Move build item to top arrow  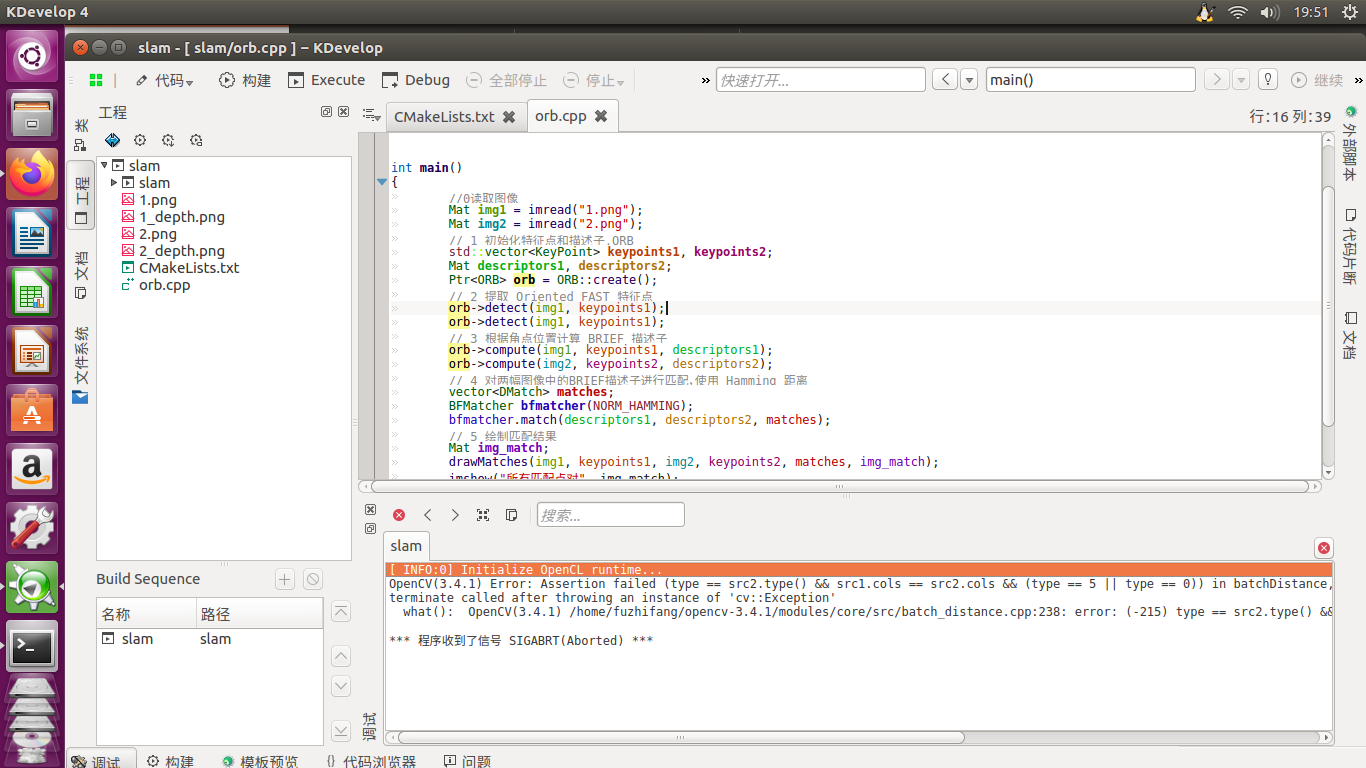(341, 612)
